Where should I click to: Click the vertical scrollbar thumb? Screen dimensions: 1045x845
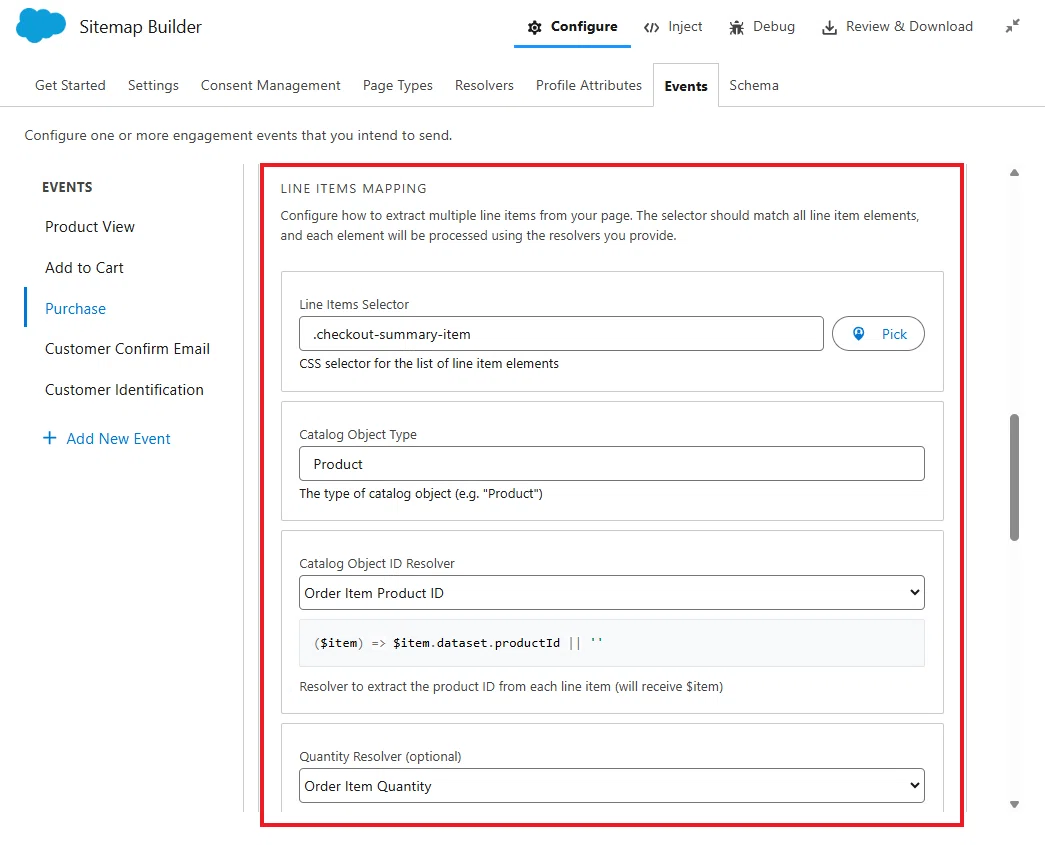click(x=1014, y=477)
